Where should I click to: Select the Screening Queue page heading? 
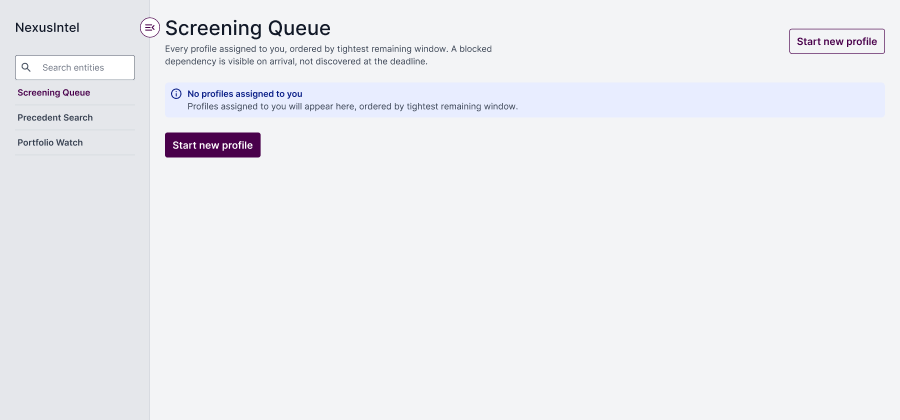(248, 28)
